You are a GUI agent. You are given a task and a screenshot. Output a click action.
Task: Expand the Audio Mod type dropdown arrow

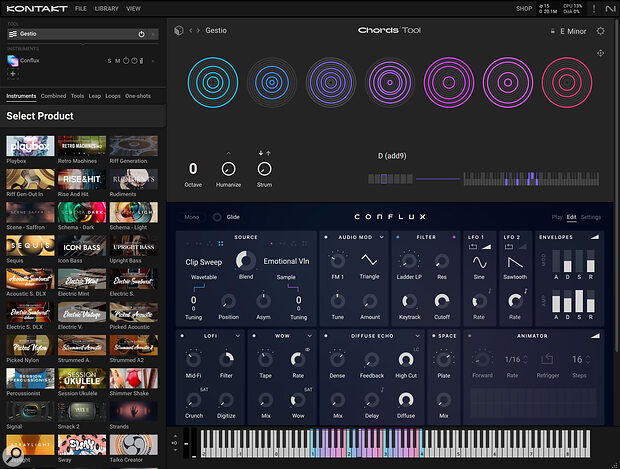point(383,237)
